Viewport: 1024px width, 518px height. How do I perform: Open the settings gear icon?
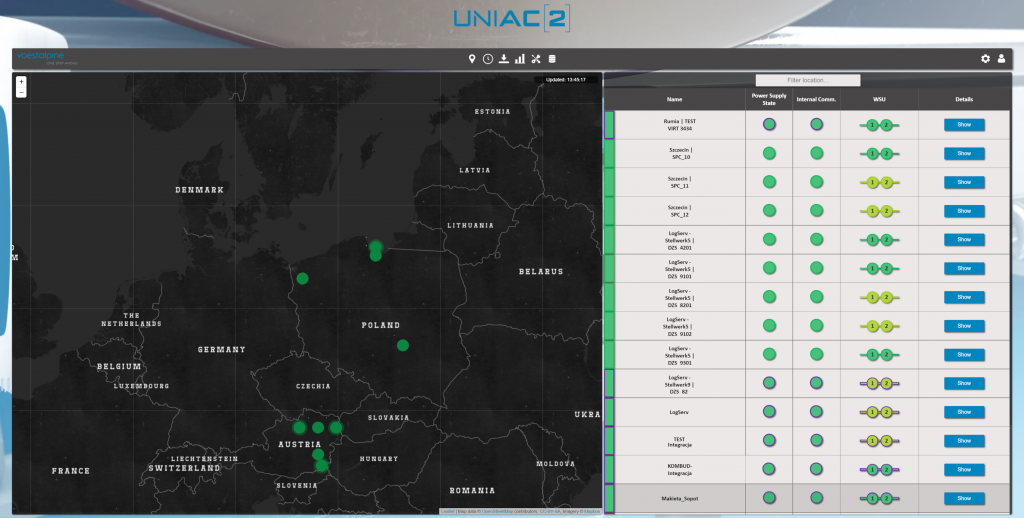pos(985,59)
